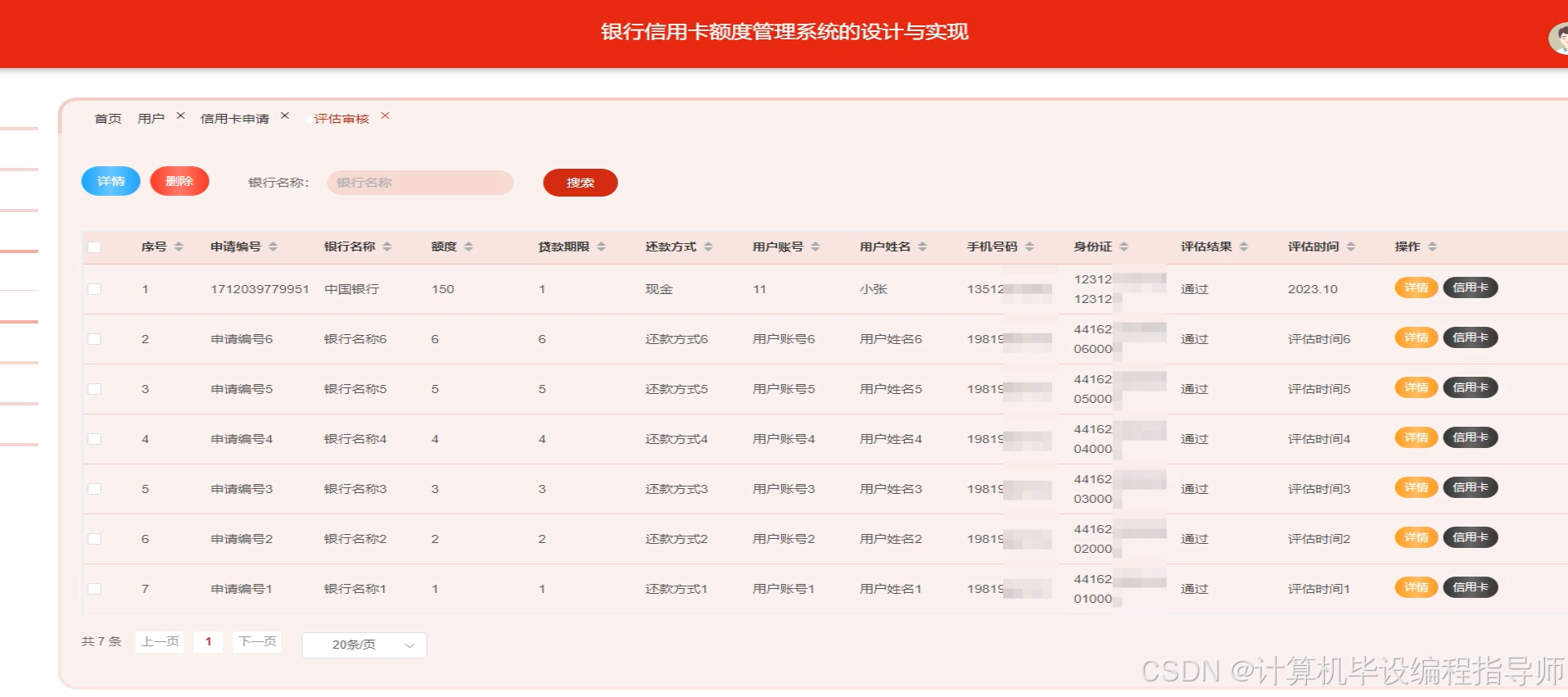Check the 申请编号3 row checkbox
The height and width of the screenshot is (697, 1568).
pos(94,489)
